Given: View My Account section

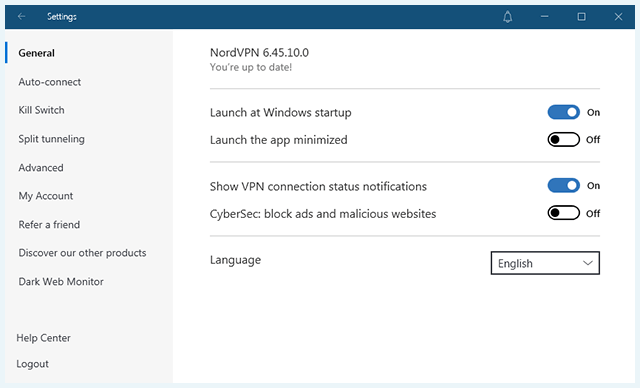Looking at the screenshot, I should (45, 196).
